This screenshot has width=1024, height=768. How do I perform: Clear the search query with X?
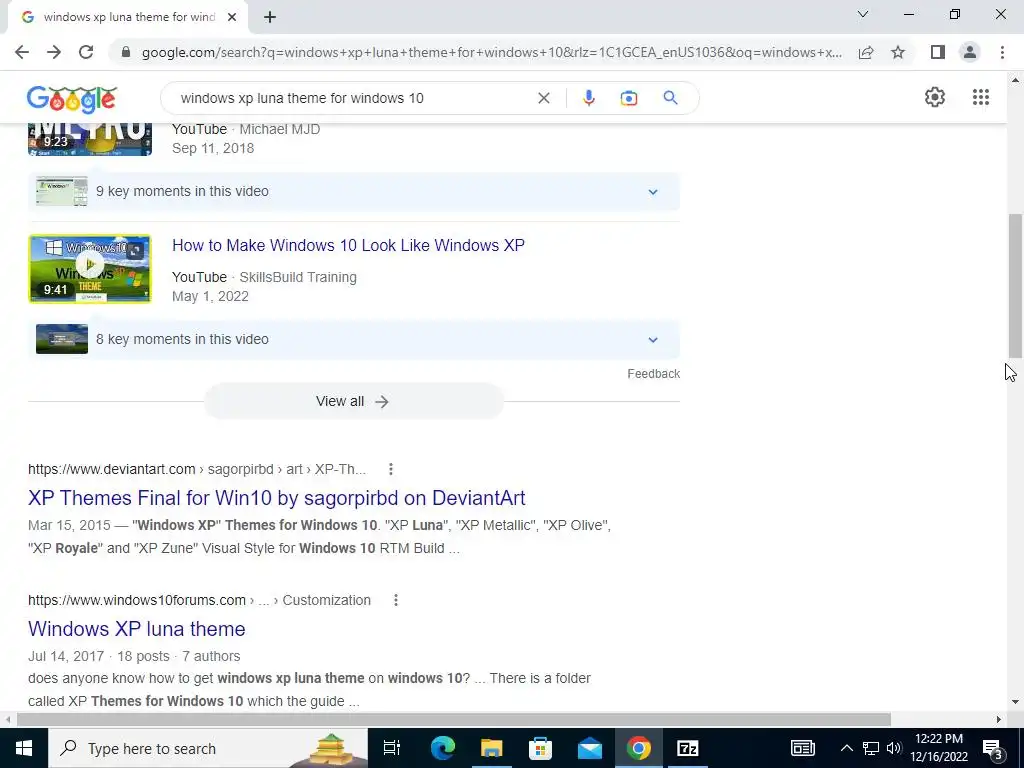(543, 98)
